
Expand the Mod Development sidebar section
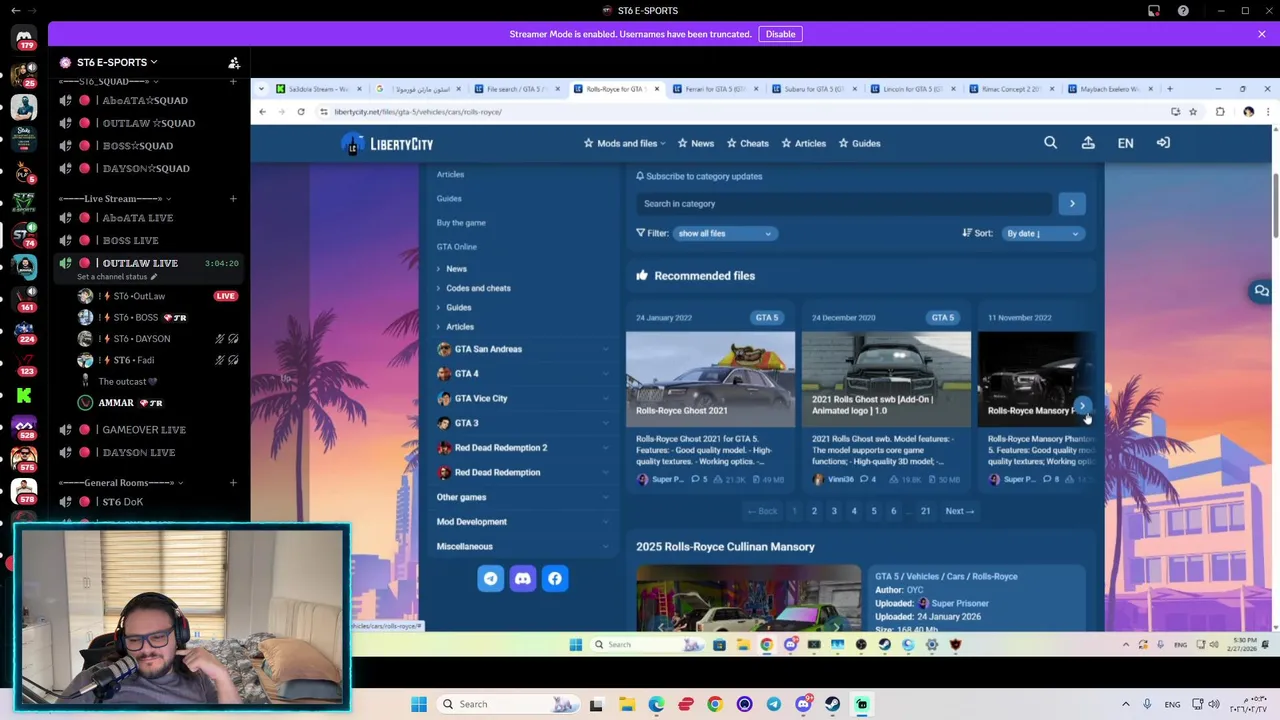click(x=524, y=522)
